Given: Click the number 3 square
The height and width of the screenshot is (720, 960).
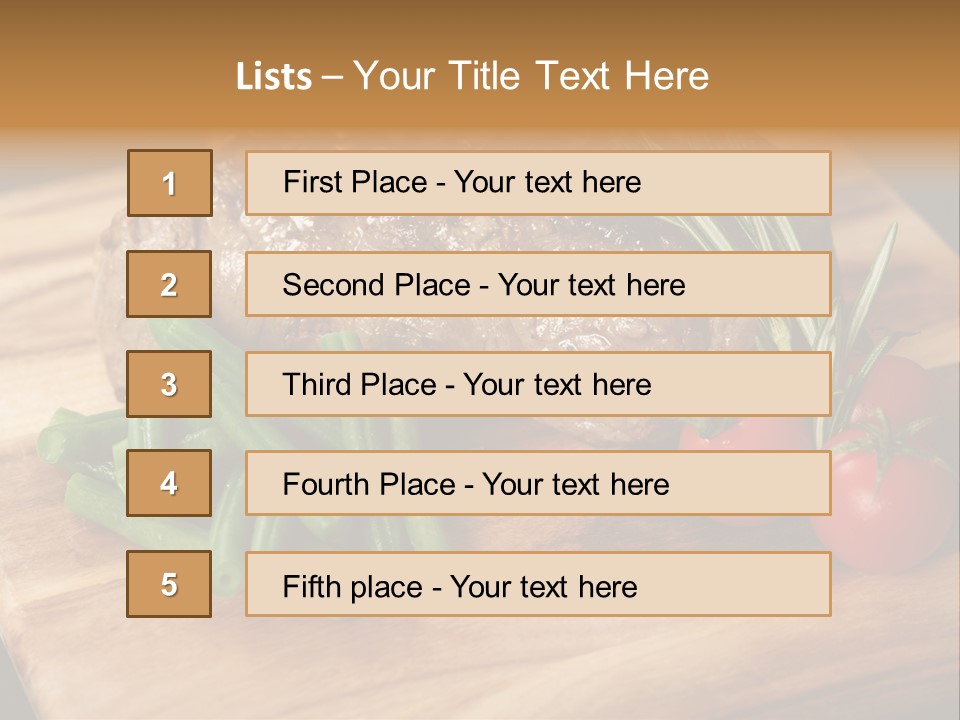Looking at the screenshot, I should click(x=169, y=384).
